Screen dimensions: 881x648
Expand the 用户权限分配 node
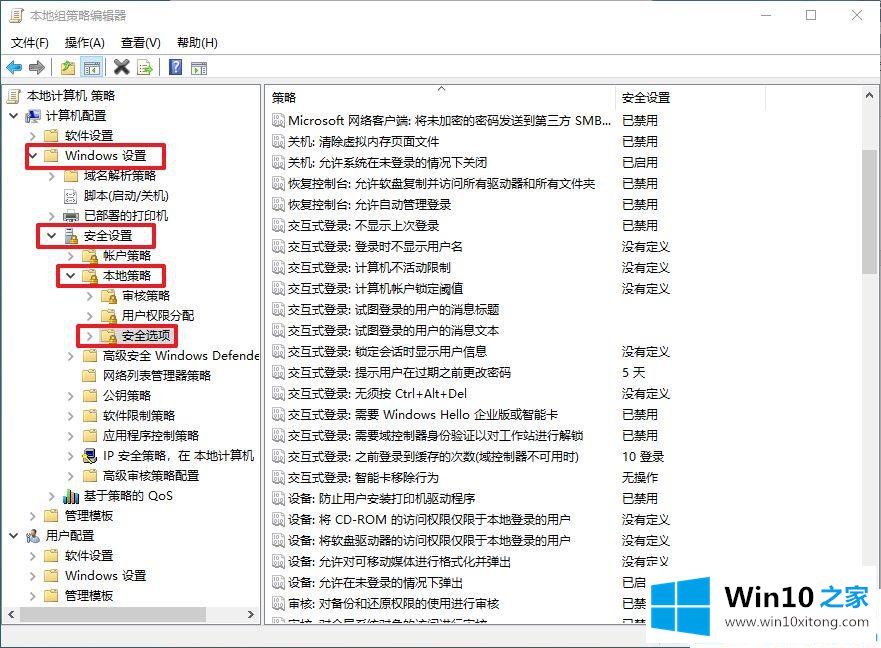click(90, 316)
